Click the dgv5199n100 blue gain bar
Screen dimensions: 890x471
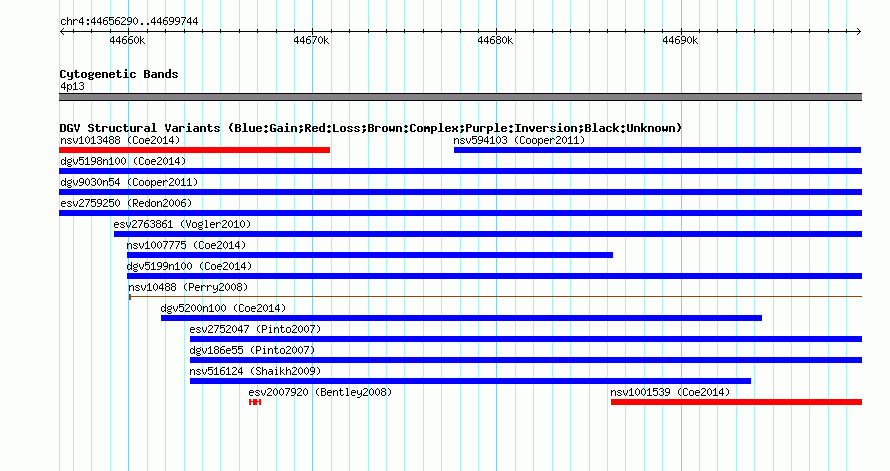[x=494, y=276]
